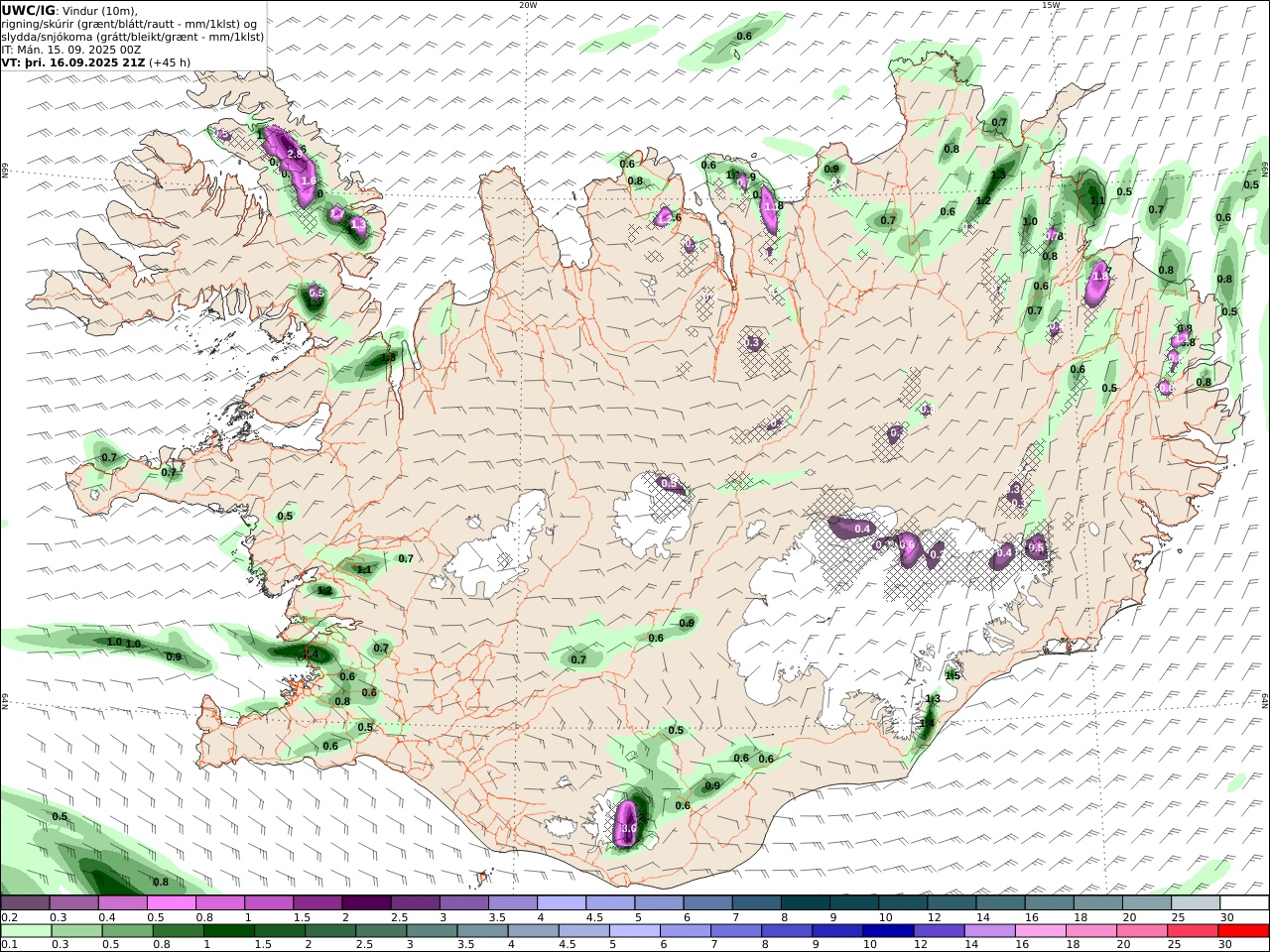
Task: Select the snow-scale swatch between 1.5 and 2
Action: click(x=317, y=902)
